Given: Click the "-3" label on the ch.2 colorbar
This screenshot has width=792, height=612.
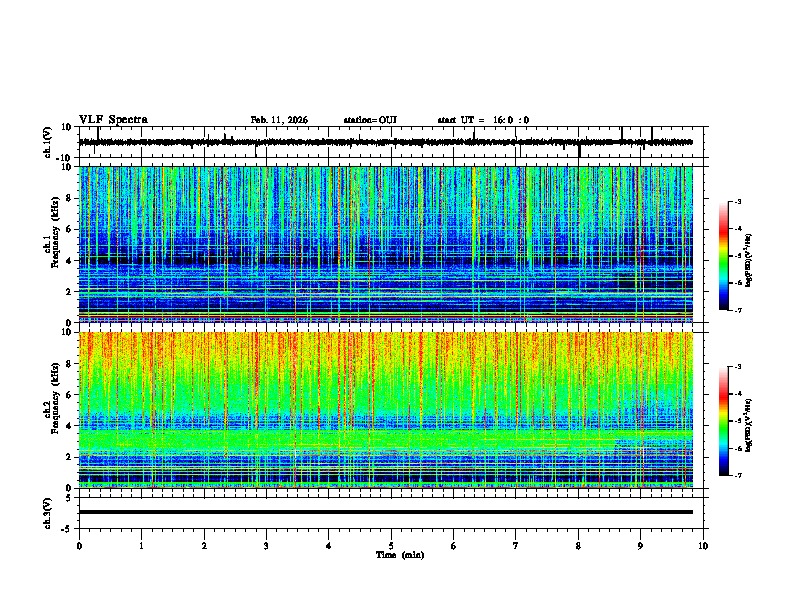Looking at the screenshot, I should click(738, 367).
